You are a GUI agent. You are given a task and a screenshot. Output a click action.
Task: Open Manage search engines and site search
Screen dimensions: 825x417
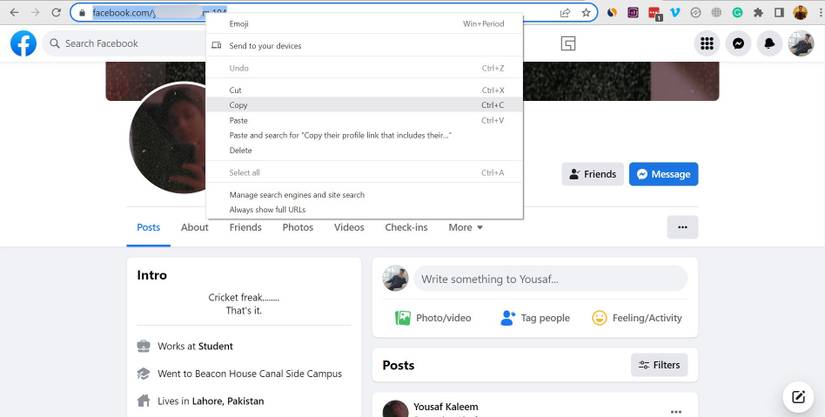(365, 195)
